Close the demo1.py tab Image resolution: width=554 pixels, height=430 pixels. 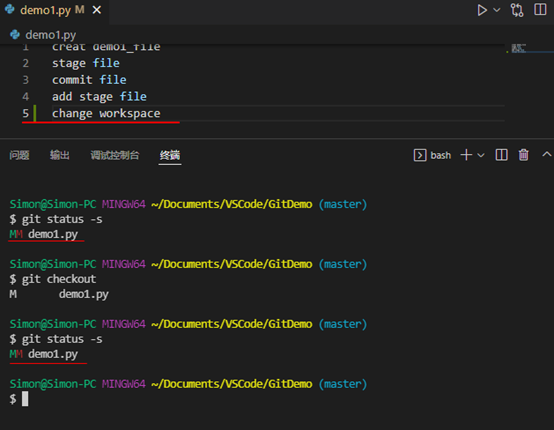pyautogui.click(x=96, y=10)
